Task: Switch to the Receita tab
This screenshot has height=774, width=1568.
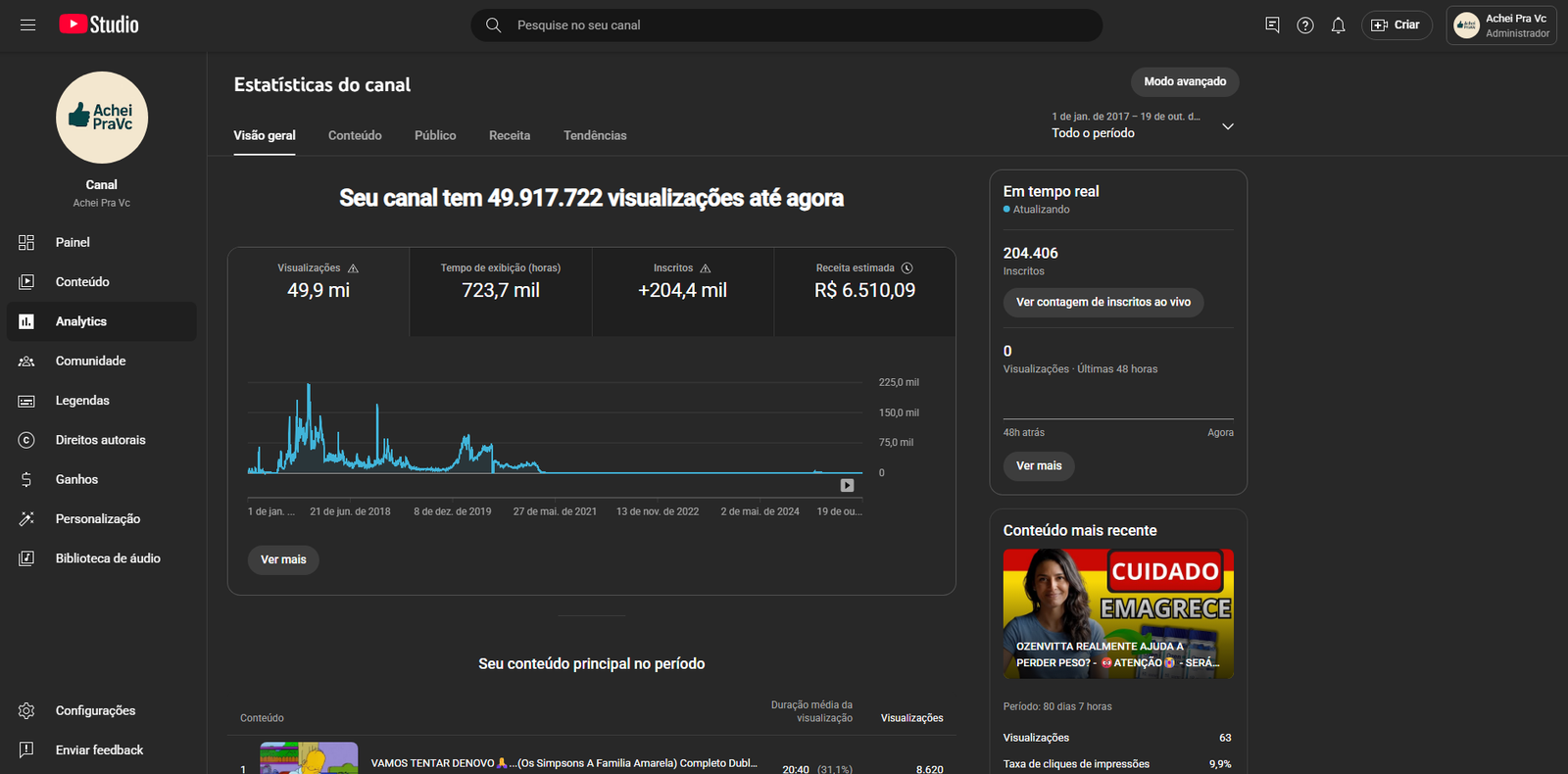Action: pos(510,135)
